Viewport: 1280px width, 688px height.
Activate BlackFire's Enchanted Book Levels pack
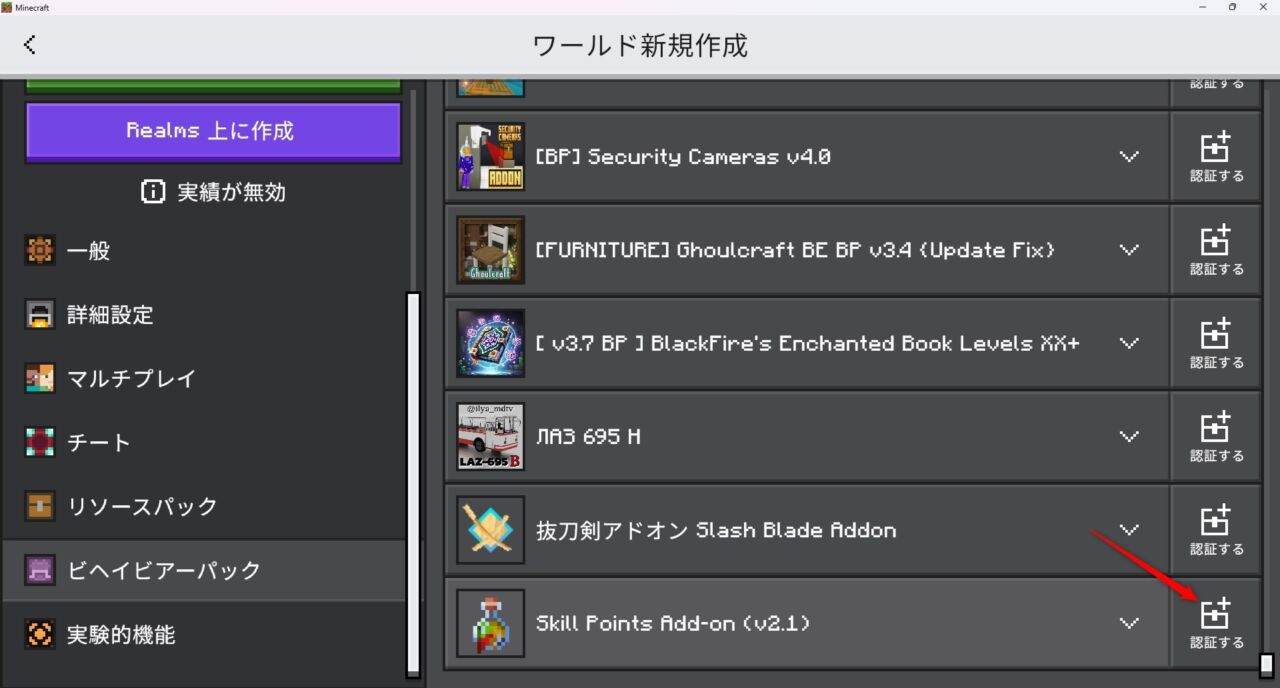pyautogui.click(x=1216, y=343)
